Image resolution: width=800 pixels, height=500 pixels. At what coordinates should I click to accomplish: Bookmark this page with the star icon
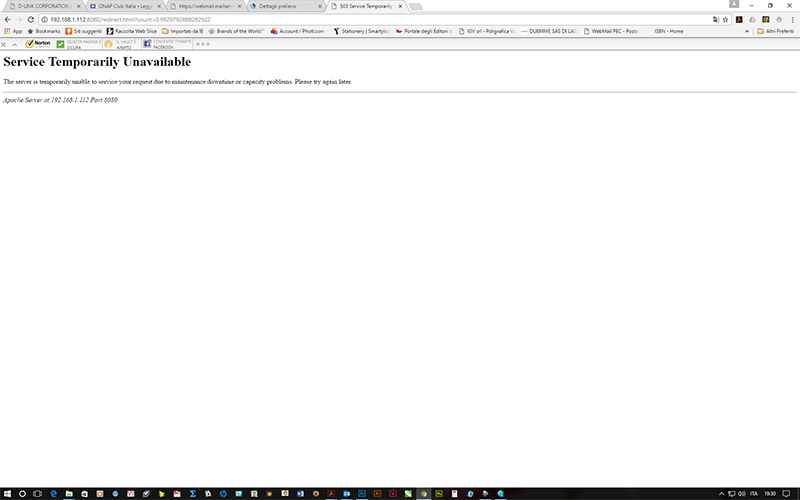725,19
